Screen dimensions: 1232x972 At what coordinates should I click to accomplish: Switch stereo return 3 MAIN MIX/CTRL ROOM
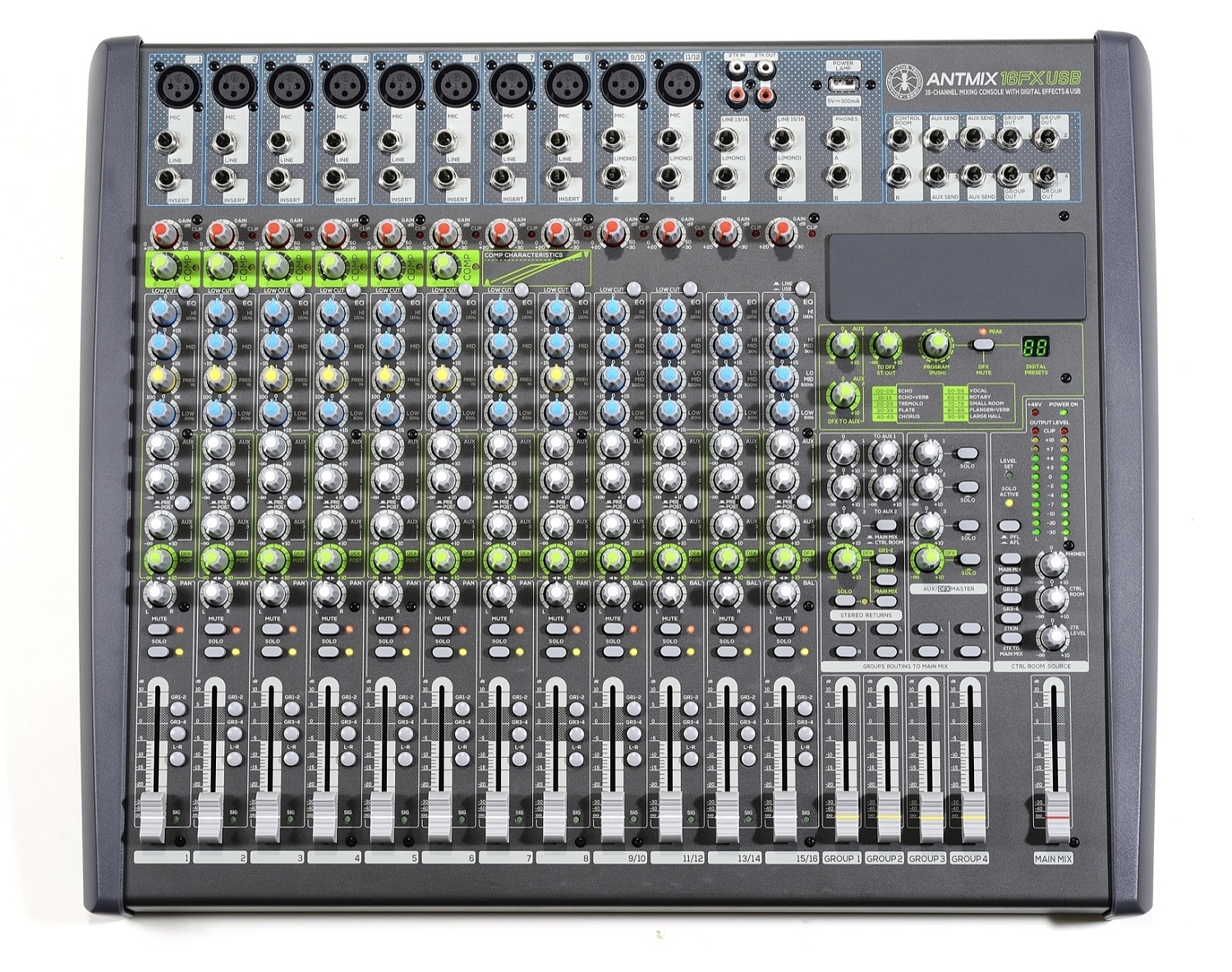pyautogui.click(x=885, y=525)
